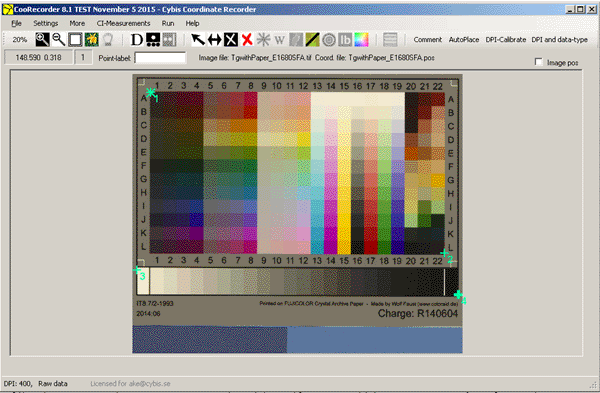Click the arrow pointer select tool

[x=198, y=39]
